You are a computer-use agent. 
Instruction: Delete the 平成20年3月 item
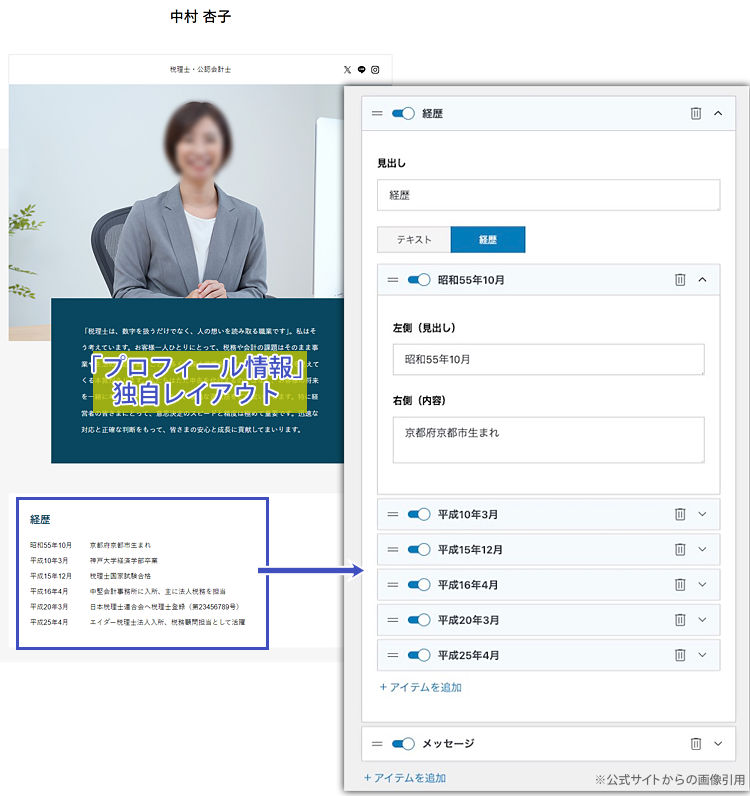680,620
